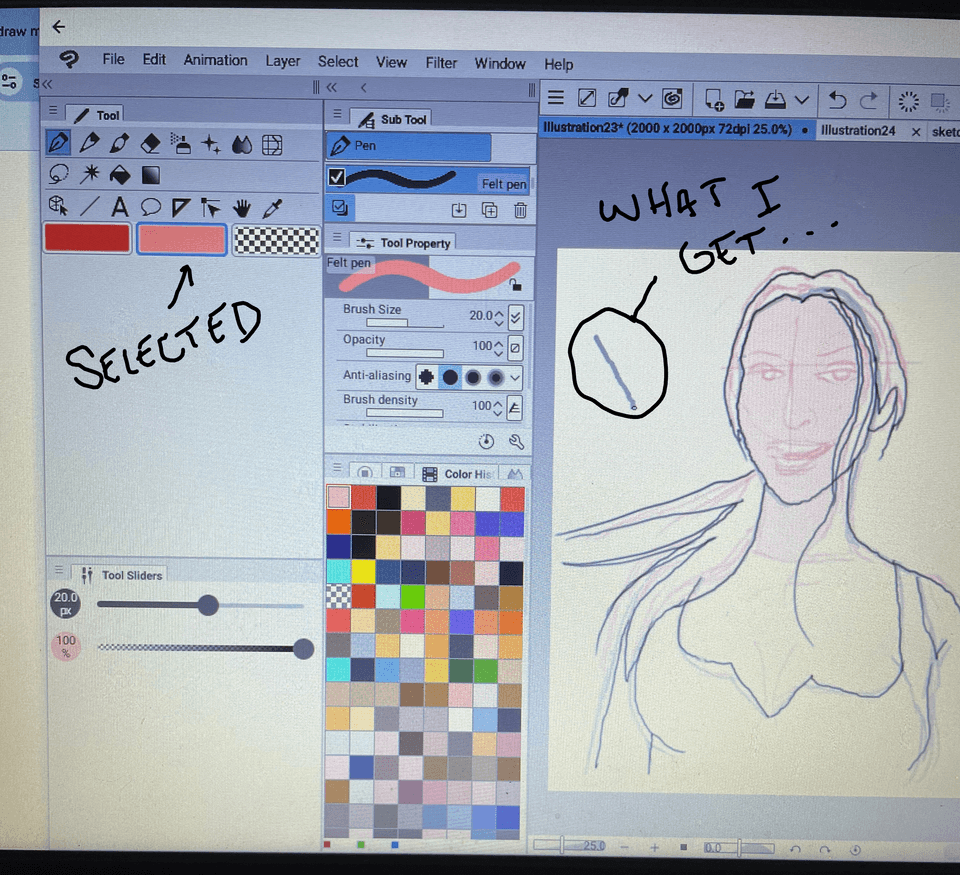The image size is (960, 875).
Task: Open the Filter menu
Action: [x=441, y=62]
